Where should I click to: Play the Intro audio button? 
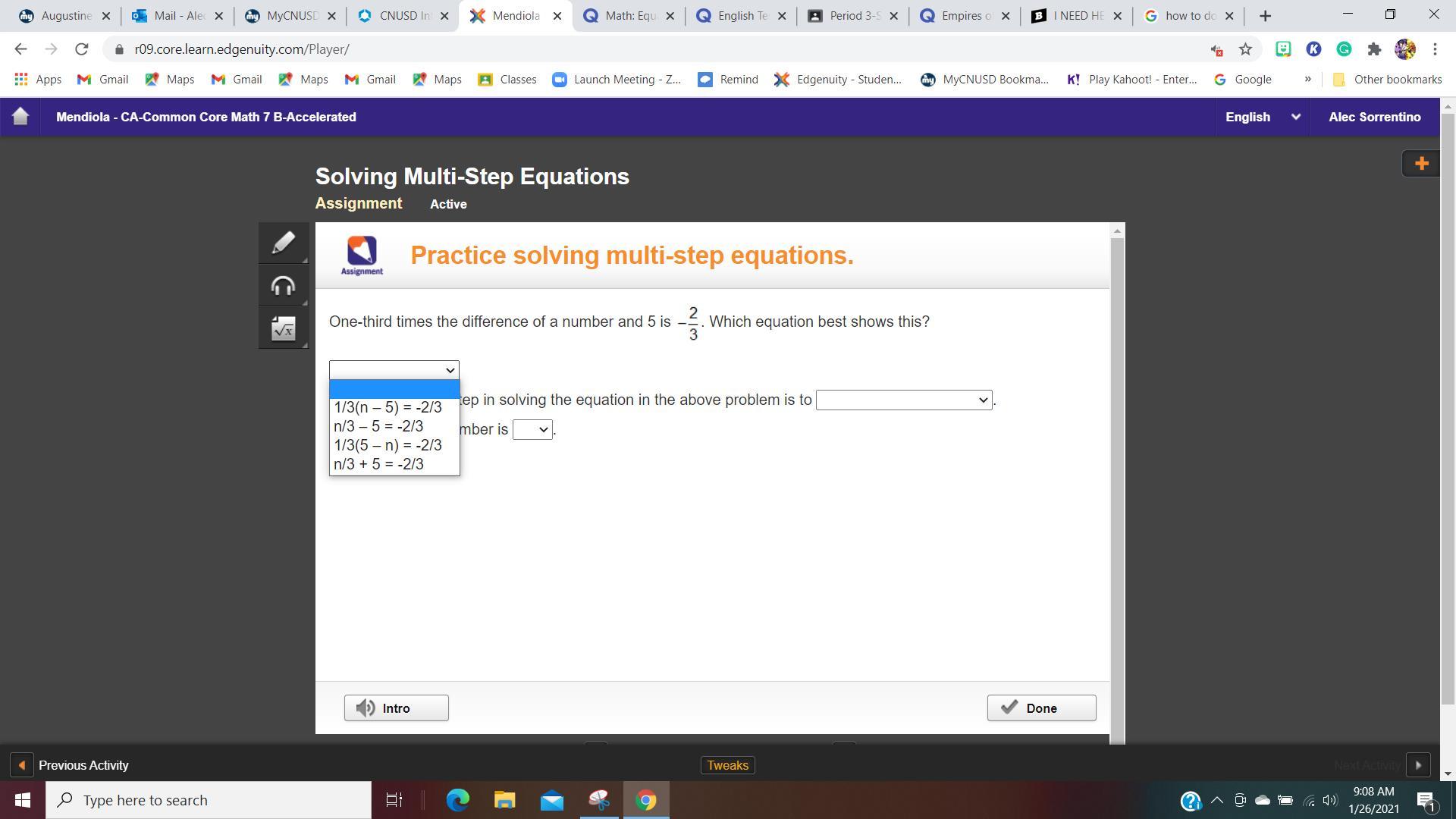tap(396, 708)
